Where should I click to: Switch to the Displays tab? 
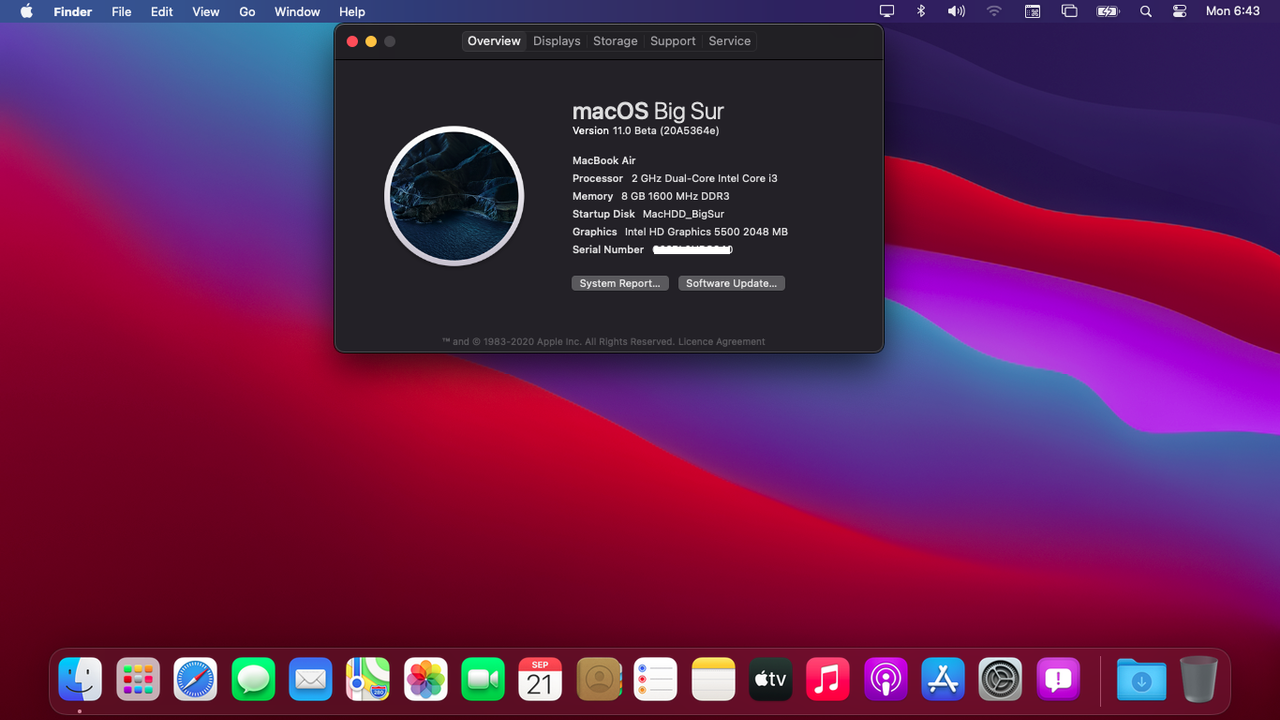[x=557, y=41]
